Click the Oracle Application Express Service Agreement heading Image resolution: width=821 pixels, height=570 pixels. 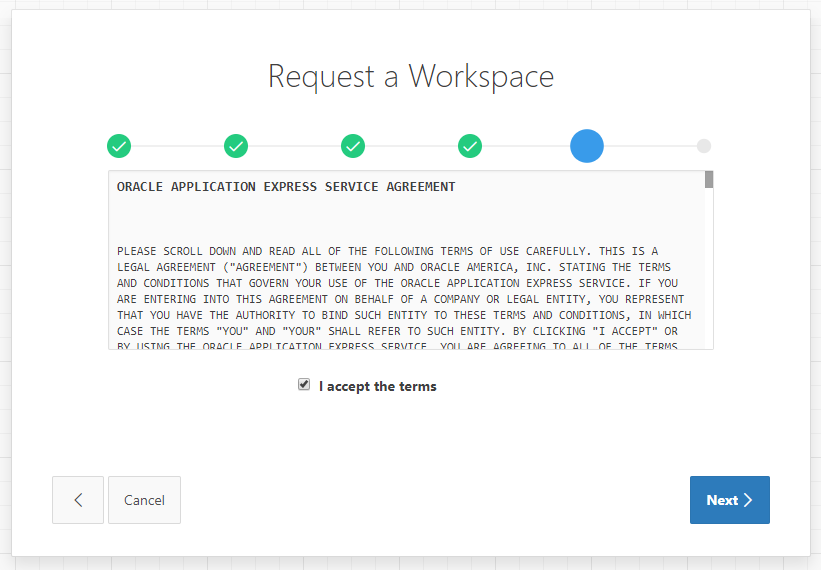286,187
